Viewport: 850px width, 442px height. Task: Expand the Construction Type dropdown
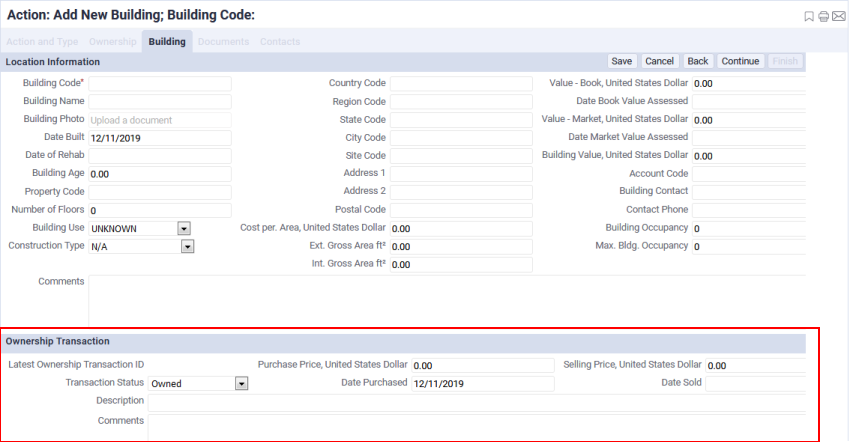pos(187,246)
